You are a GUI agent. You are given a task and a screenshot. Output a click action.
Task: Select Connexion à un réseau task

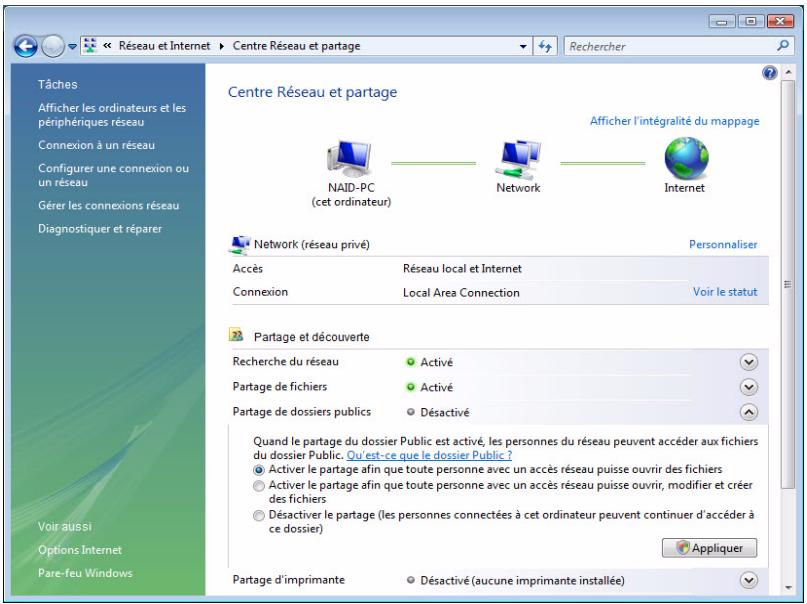(x=96, y=145)
